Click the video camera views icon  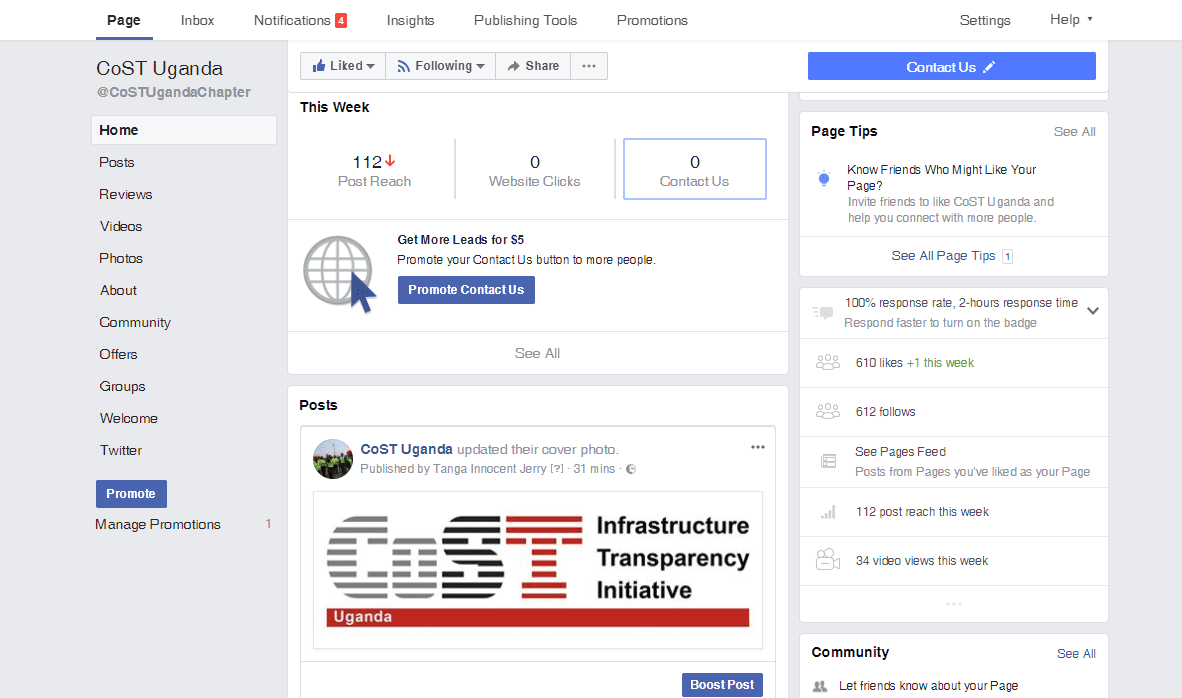coord(828,560)
